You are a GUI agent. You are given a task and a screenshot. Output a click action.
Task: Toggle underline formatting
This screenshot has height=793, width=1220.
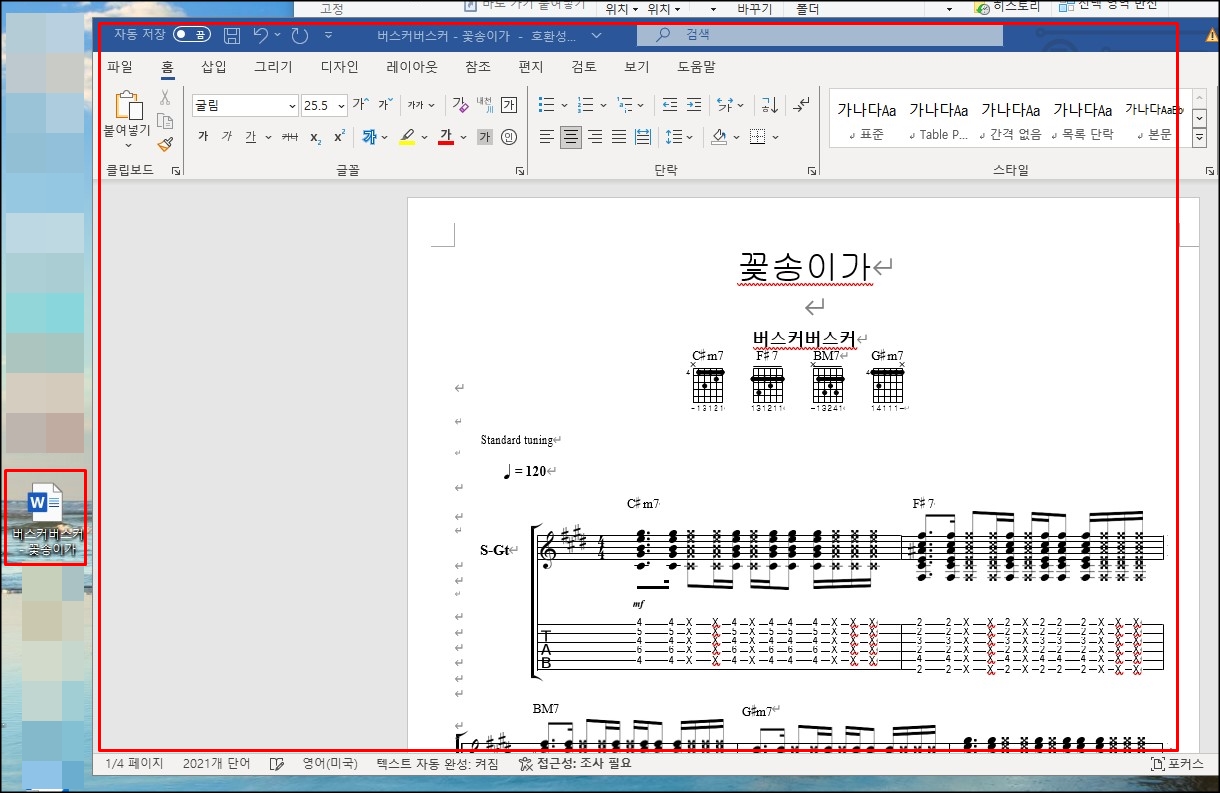(x=250, y=137)
